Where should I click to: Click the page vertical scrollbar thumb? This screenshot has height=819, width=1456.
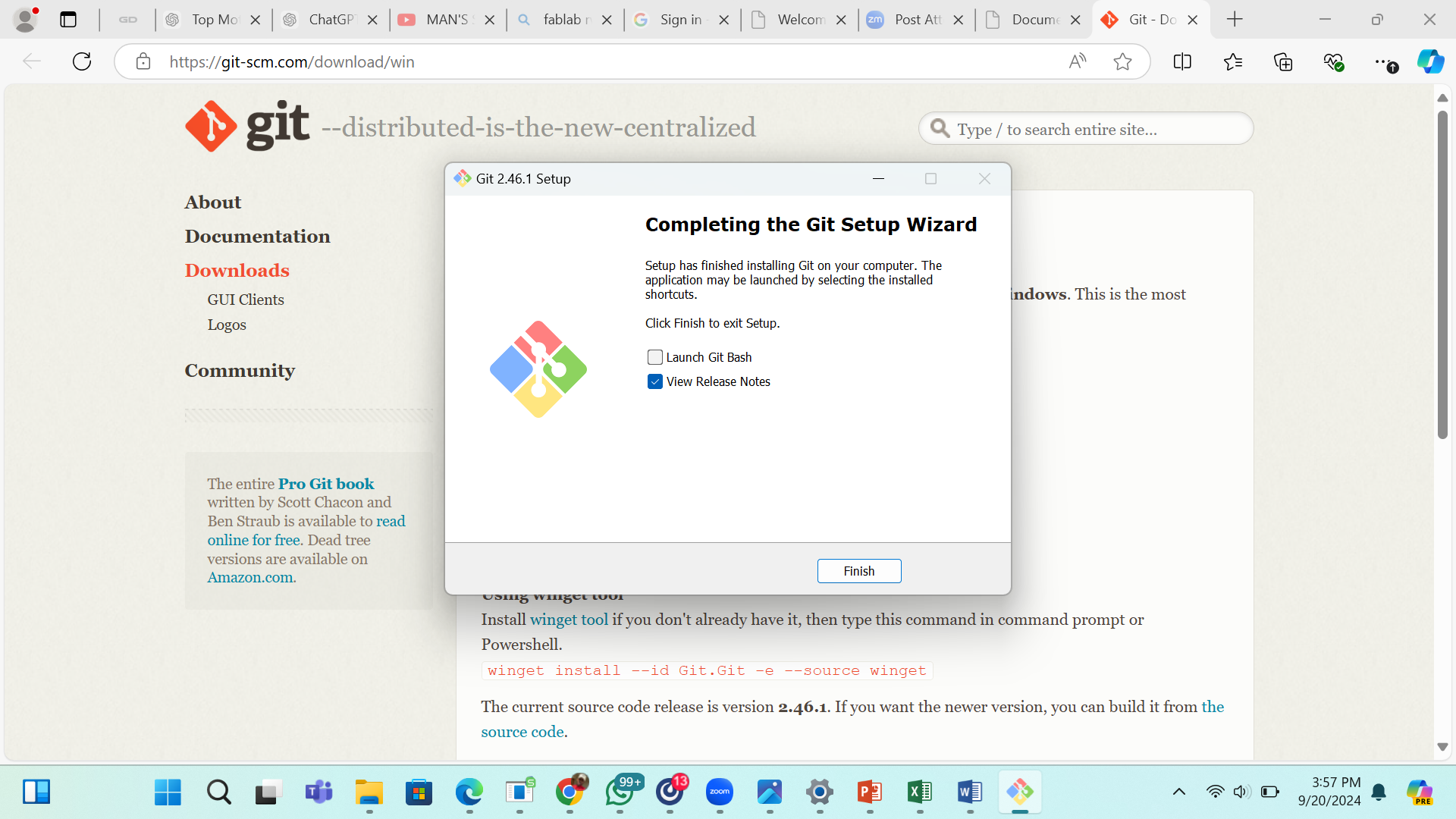click(1442, 275)
